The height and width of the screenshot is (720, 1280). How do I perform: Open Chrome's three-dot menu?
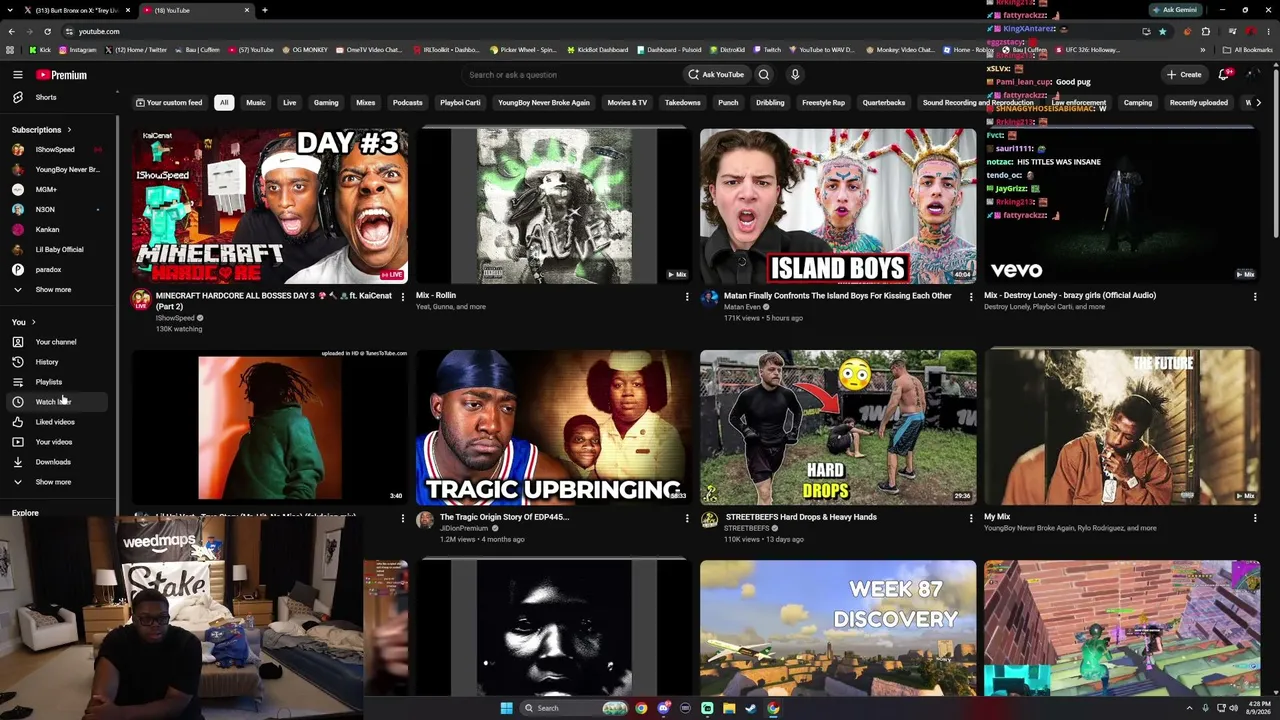click(1268, 31)
